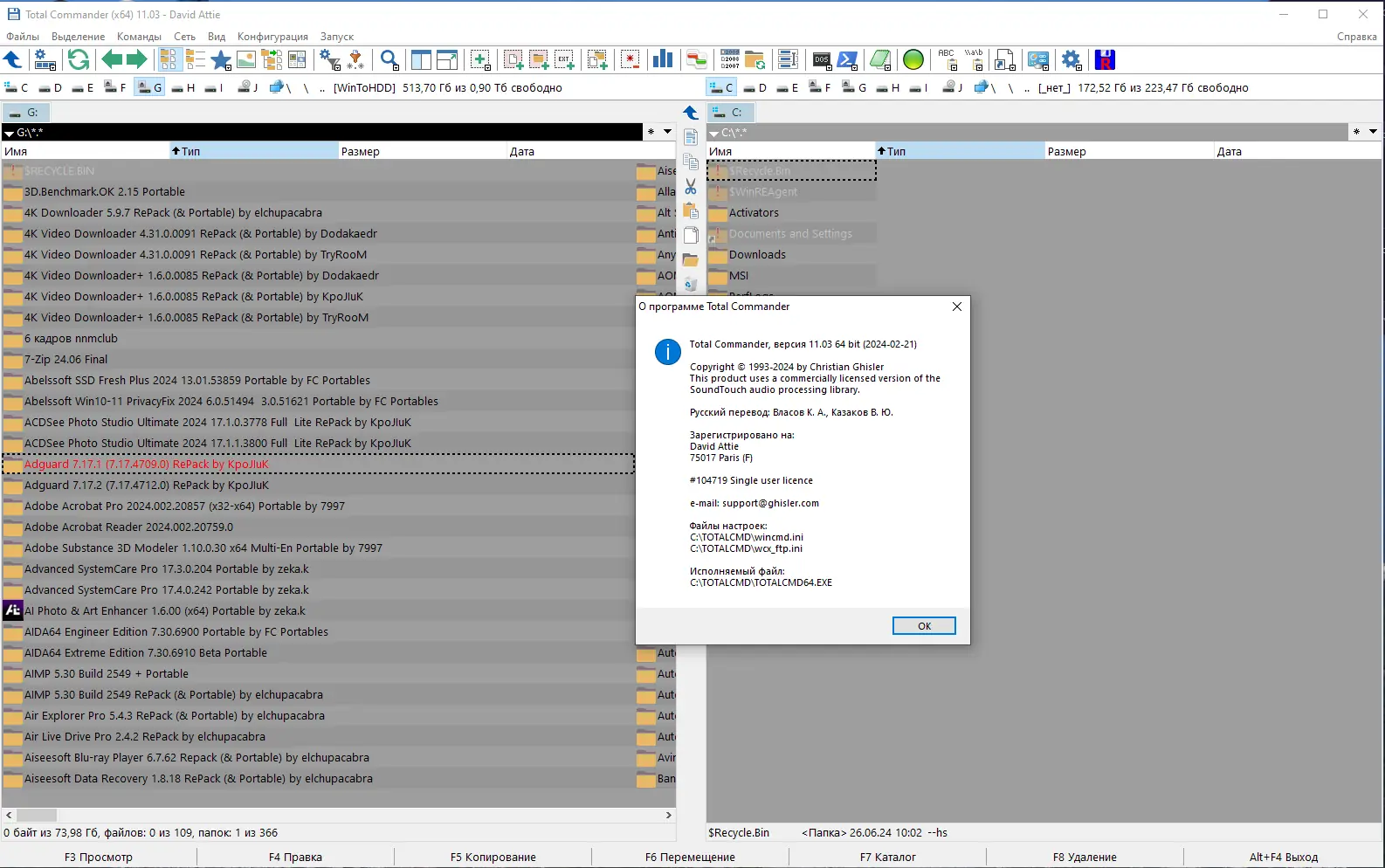
Task: Click the info icon in the About dialog
Action: [x=668, y=352]
